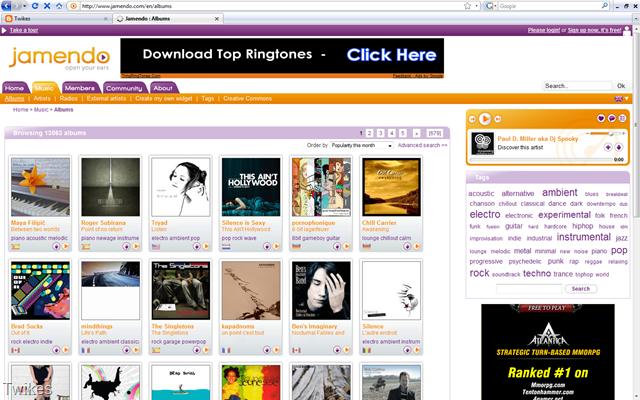Play Chill Carrier's Awakening album
640x400 pixels.
(x=416, y=246)
